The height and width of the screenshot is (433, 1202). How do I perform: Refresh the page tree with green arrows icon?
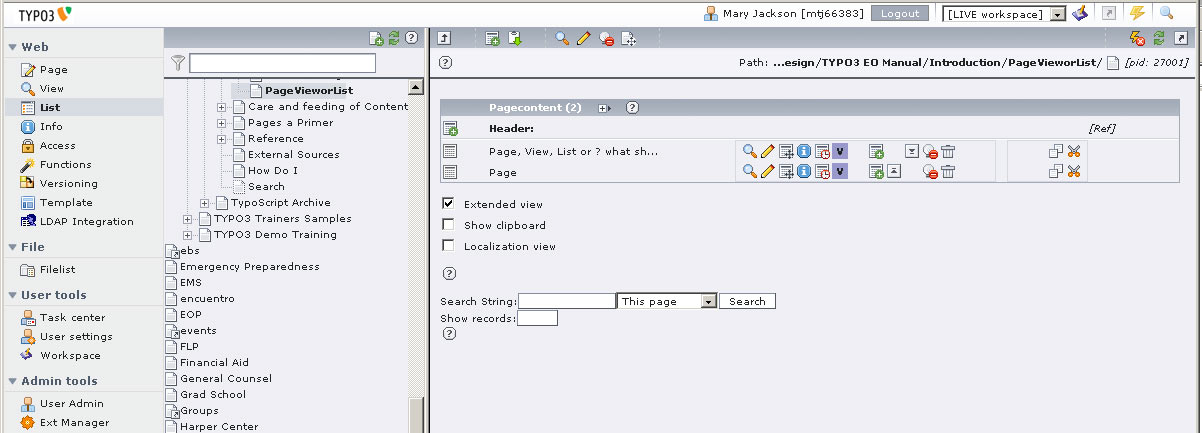click(394, 38)
